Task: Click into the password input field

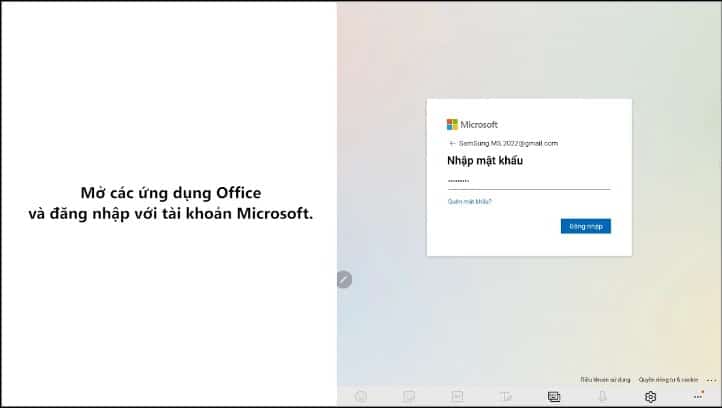Action: tap(529, 181)
